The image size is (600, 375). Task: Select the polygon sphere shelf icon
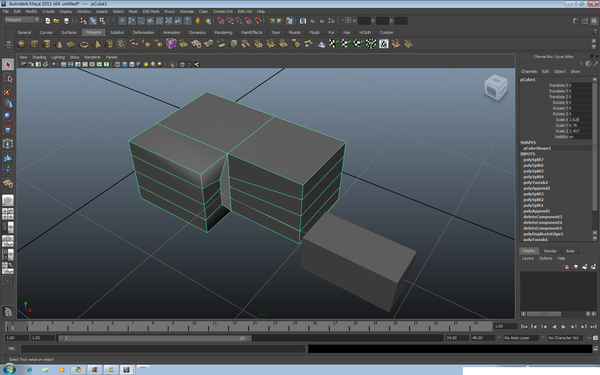click(22, 44)
